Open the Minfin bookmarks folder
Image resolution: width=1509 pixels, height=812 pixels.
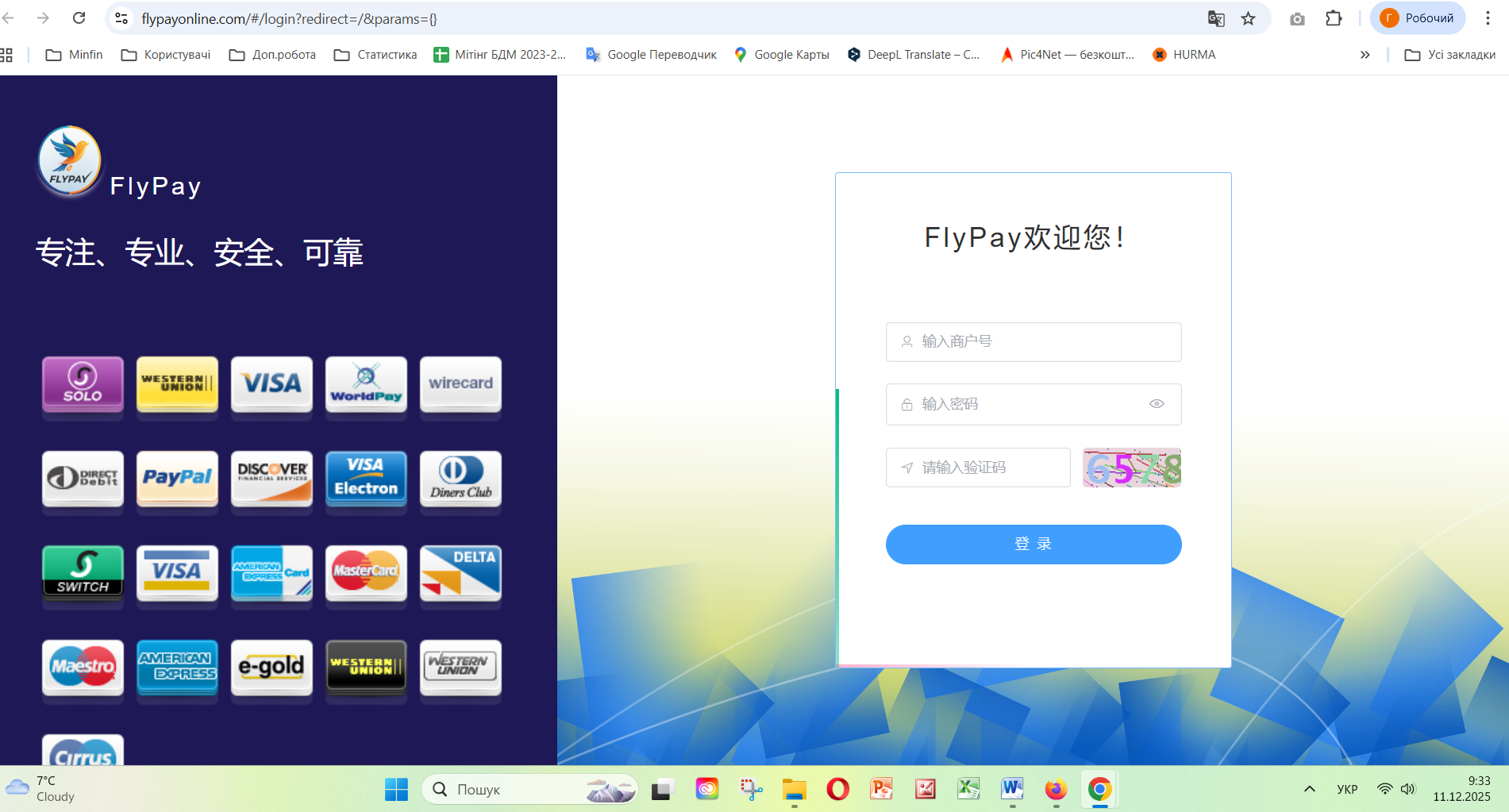[75, 55]
